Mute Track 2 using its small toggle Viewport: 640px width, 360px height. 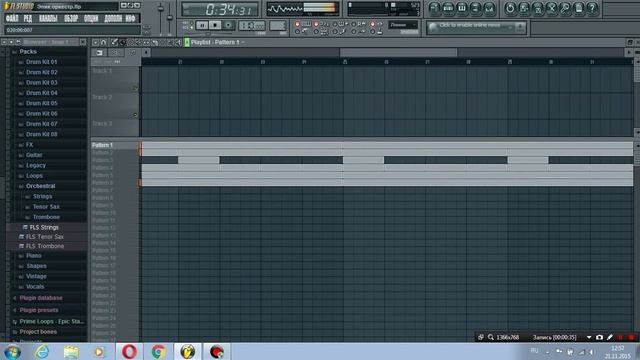point(135,115)
